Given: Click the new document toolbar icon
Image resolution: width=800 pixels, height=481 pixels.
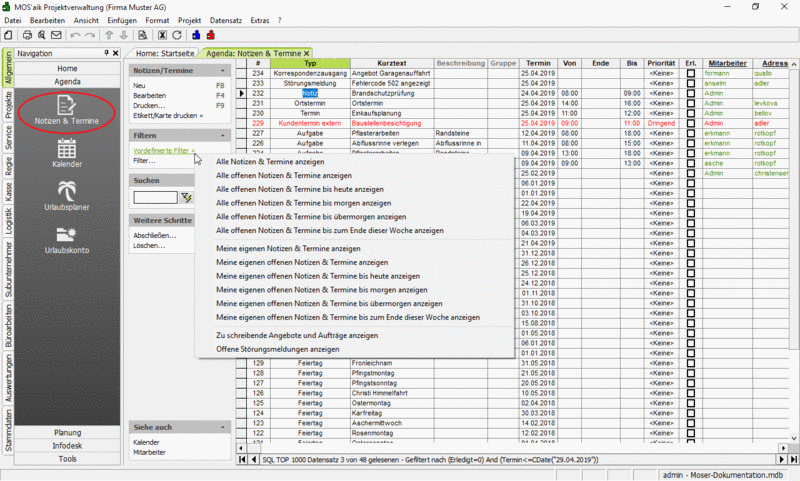Looking at the screenshot, I should pyautogui.click(x=8, y=35).
